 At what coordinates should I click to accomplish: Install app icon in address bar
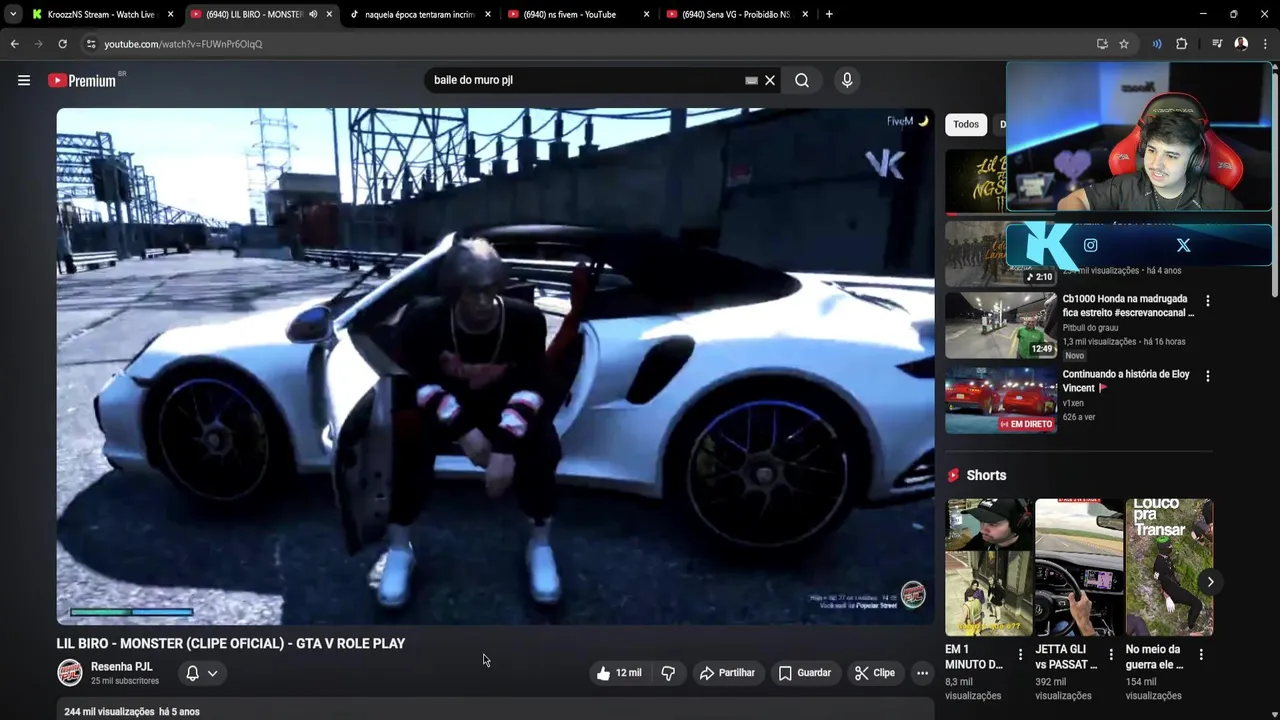pyautogui.click(x=1102, y=44)
